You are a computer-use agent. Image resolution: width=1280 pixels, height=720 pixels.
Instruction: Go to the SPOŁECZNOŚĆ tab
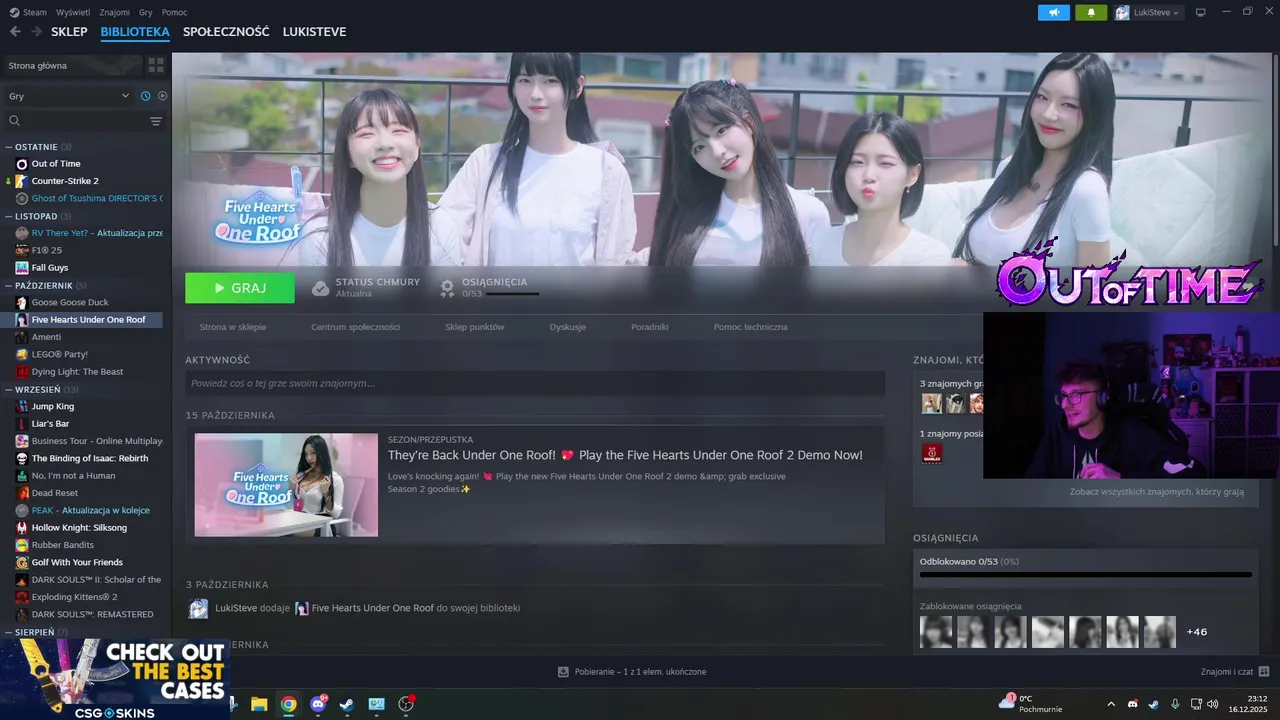226,32
